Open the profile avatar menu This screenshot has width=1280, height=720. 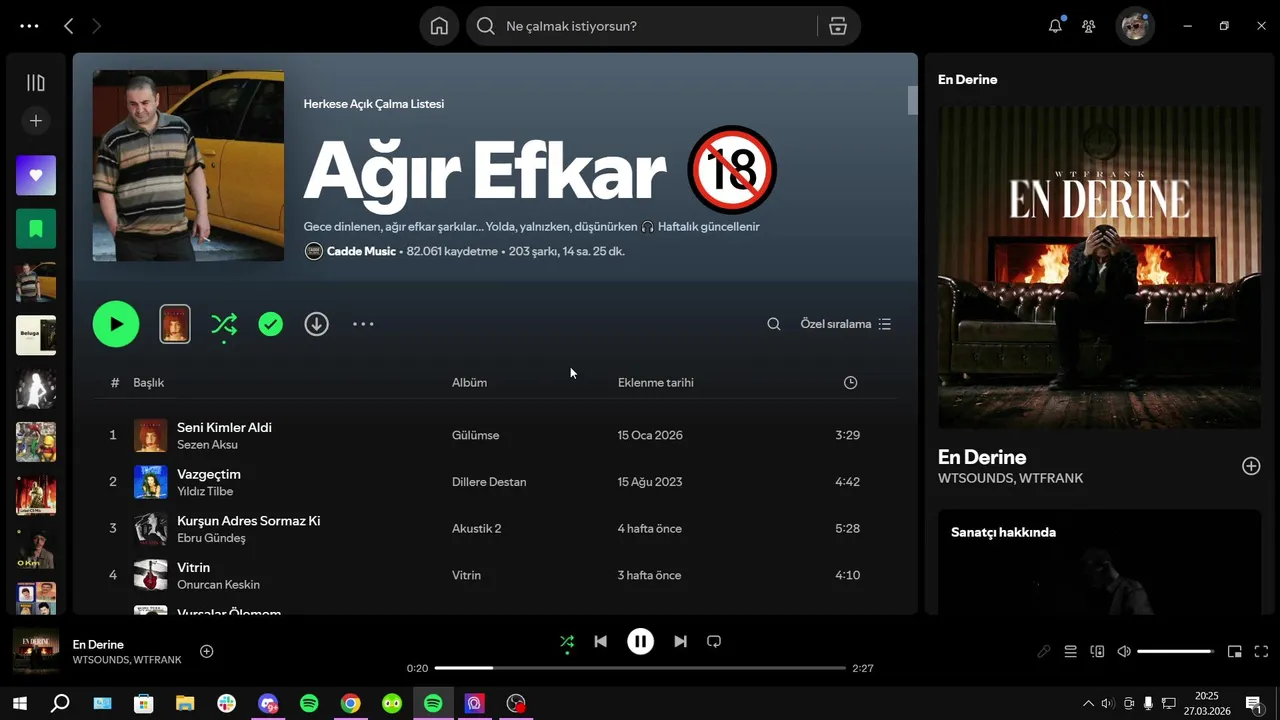point(1135,26)
